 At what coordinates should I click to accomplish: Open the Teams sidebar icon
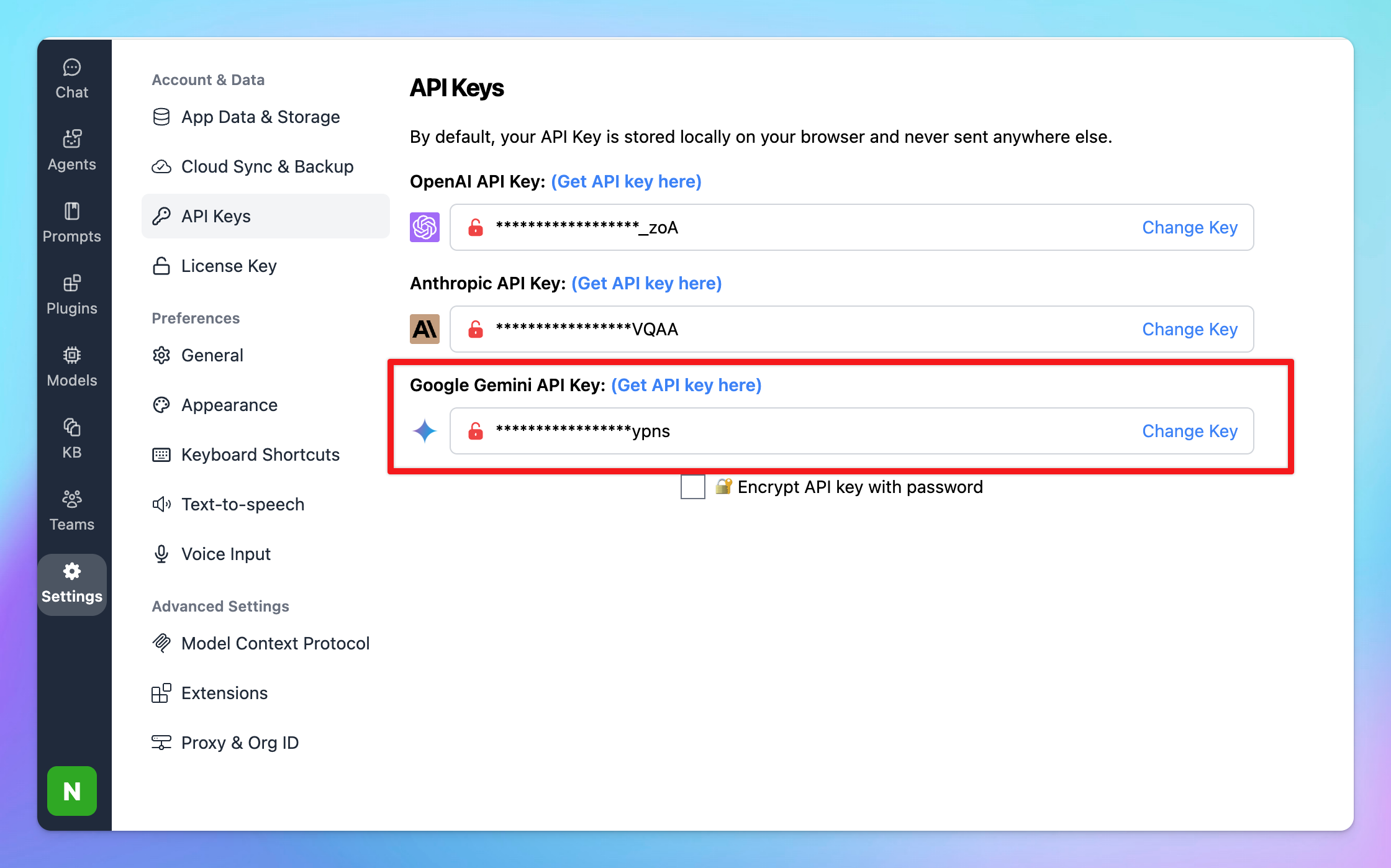click(72, 511)
